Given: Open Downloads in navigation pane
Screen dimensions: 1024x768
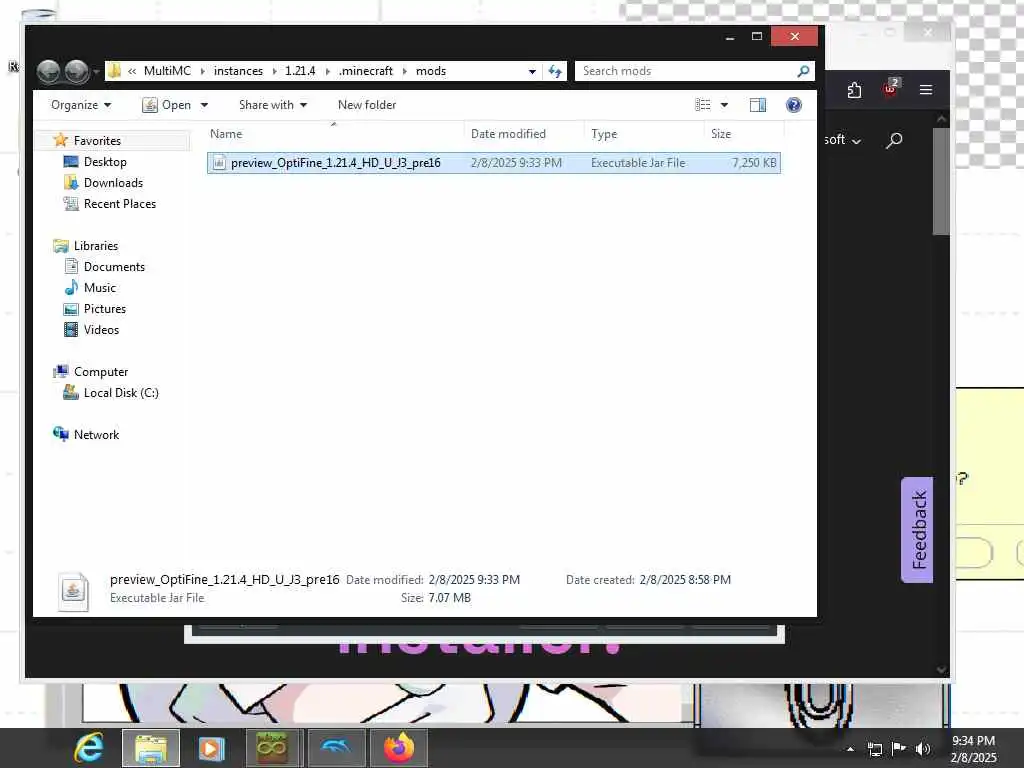Looking at the screenshot, I should click(113, 182).
